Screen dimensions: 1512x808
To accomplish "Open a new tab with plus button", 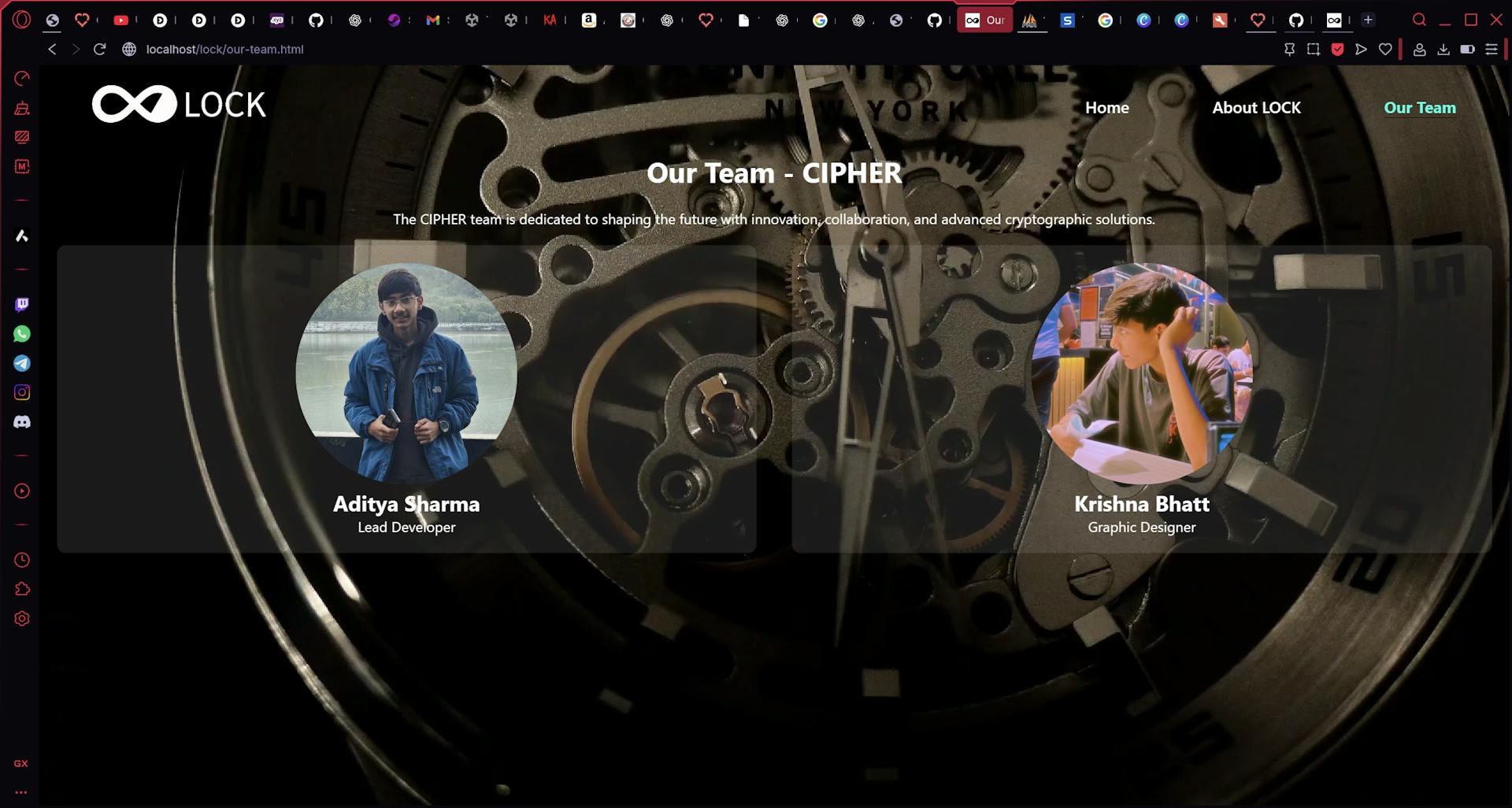I will coord(1368,20).
